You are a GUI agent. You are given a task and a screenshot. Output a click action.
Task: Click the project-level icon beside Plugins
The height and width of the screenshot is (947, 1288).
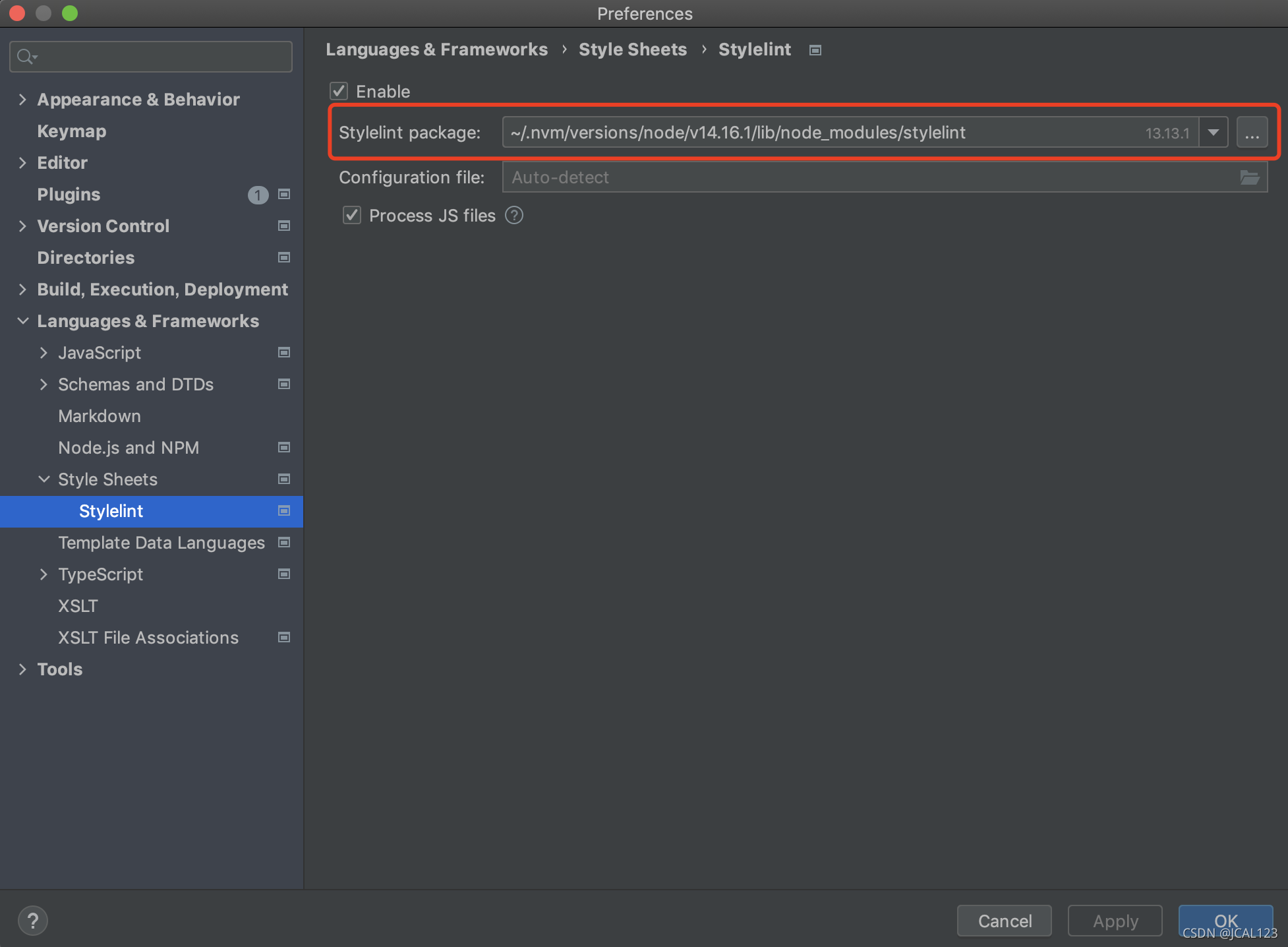pos(284,195)
